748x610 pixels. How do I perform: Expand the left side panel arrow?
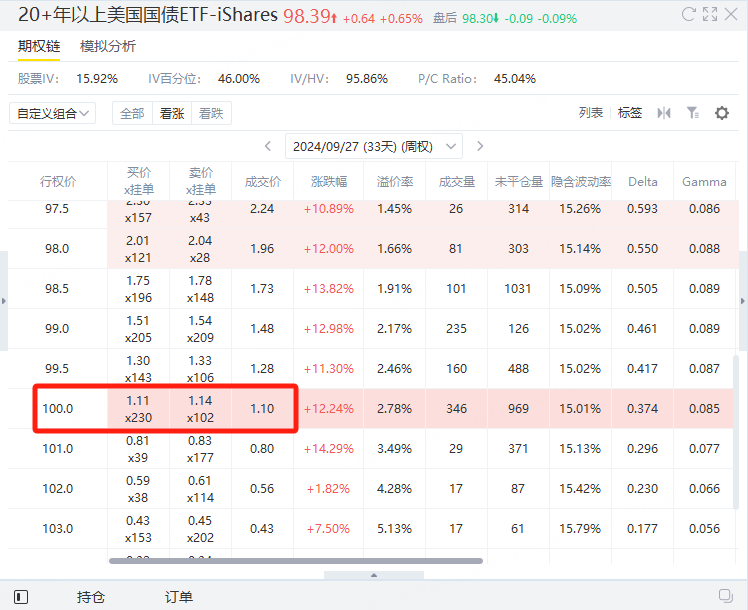coord(4,301)
